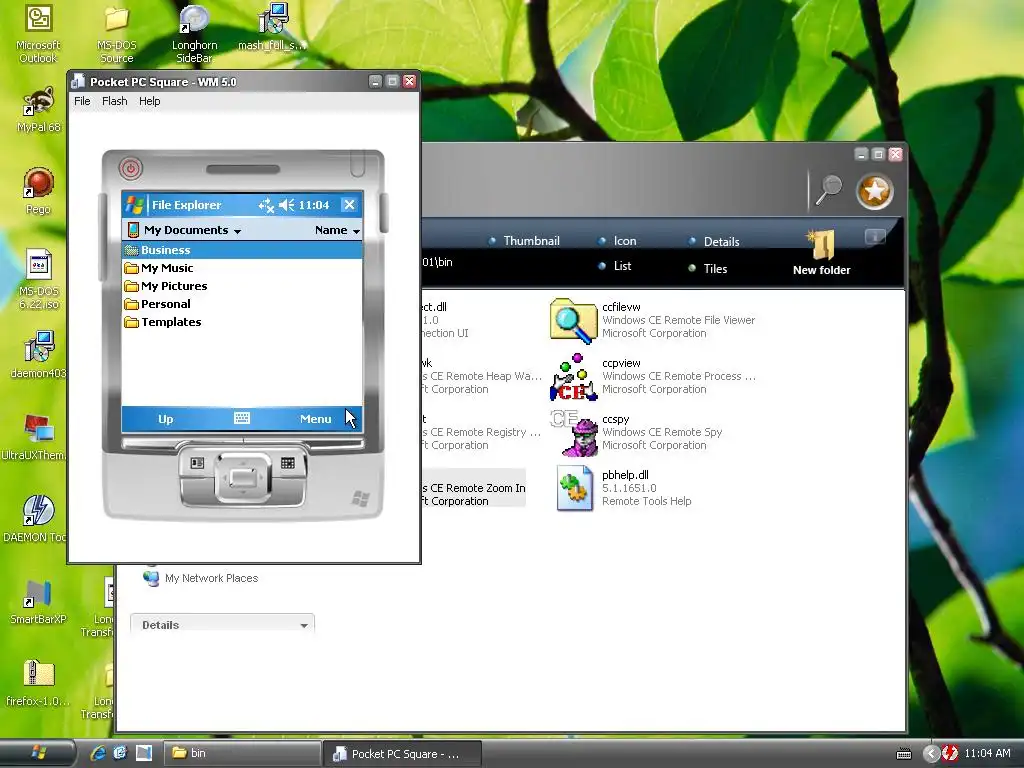Open mash_full_s installer on desktop
The height and width of the screenshot is (768, 1024).
272,27
